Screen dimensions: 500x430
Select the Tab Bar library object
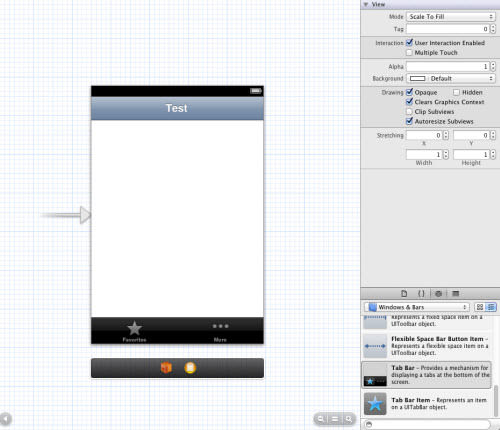click(x=426, y=375)
